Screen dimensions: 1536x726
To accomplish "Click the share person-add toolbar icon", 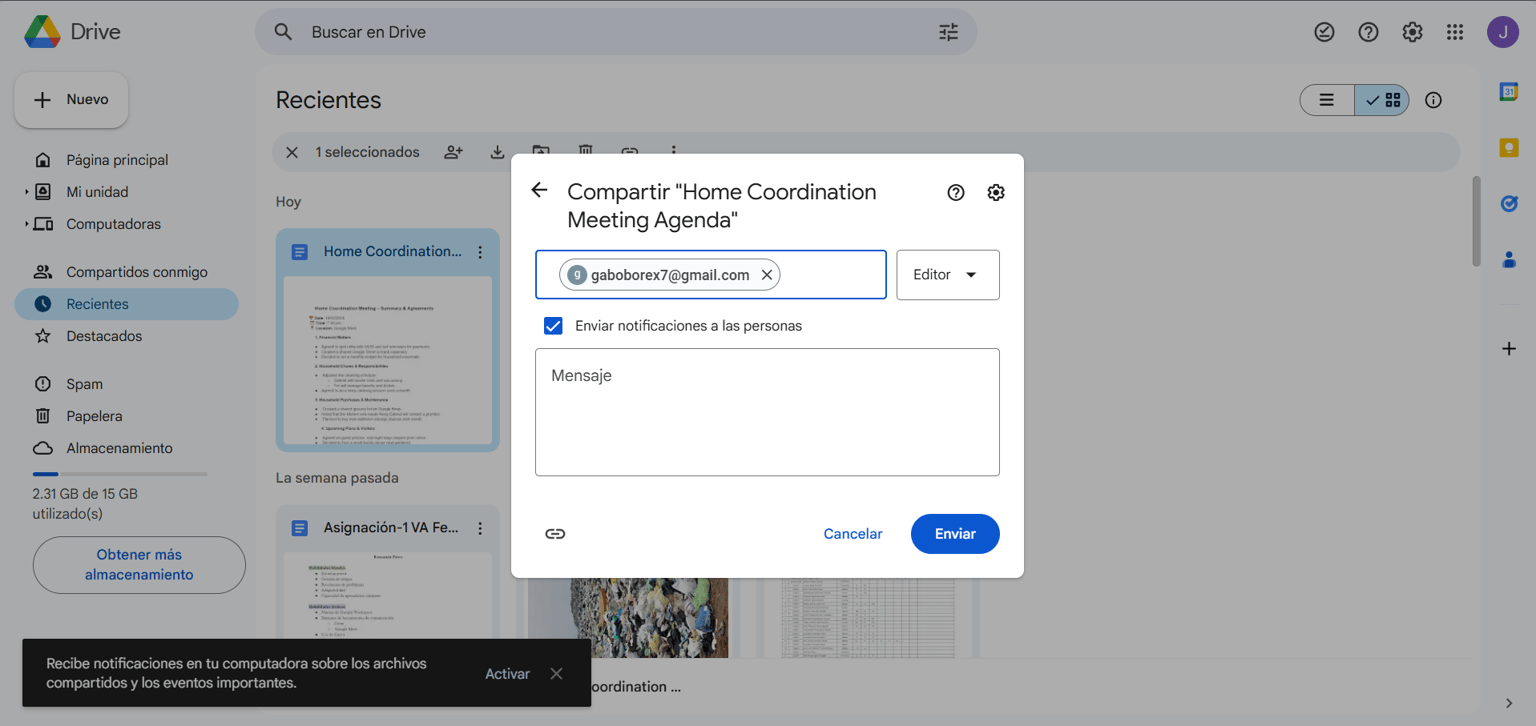I will tap(454, 152).
